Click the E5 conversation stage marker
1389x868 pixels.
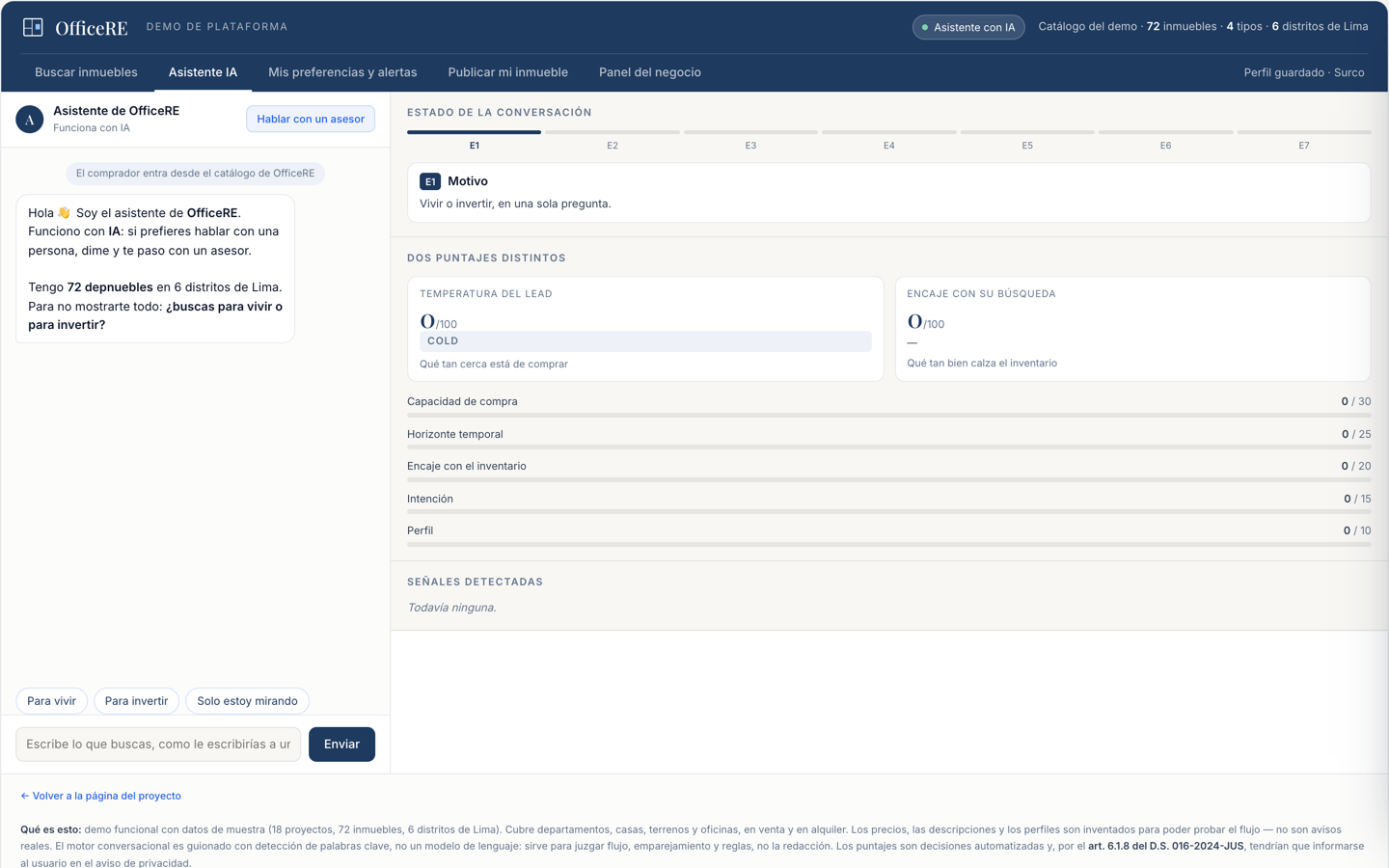pos(1027,139)
